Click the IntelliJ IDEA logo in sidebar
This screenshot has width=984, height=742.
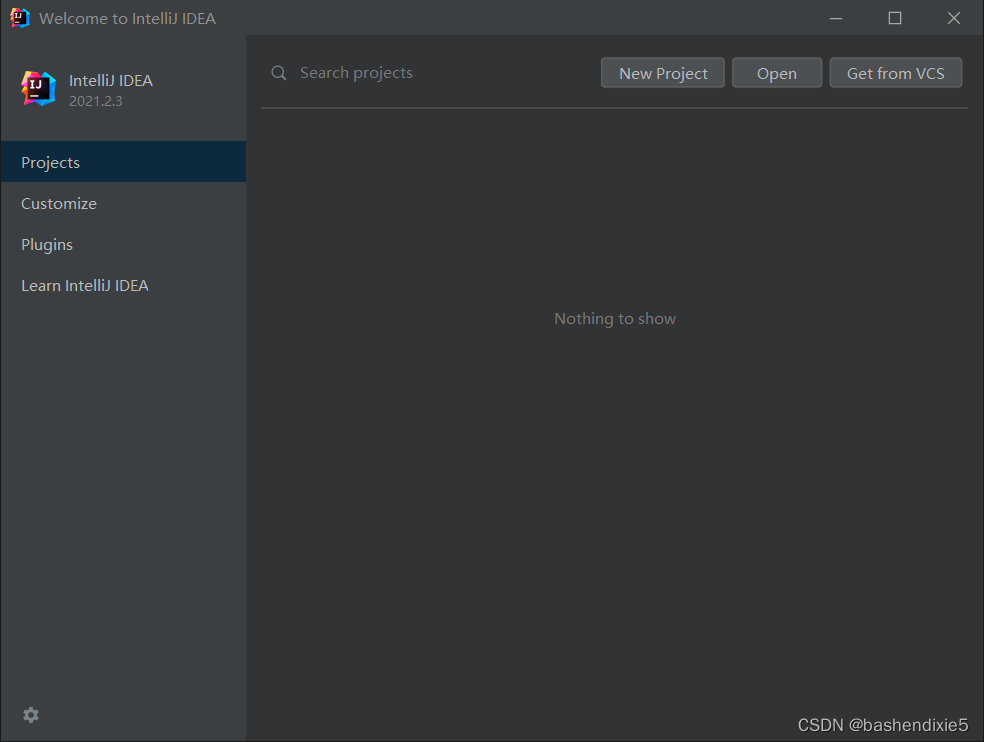[38, 89]
